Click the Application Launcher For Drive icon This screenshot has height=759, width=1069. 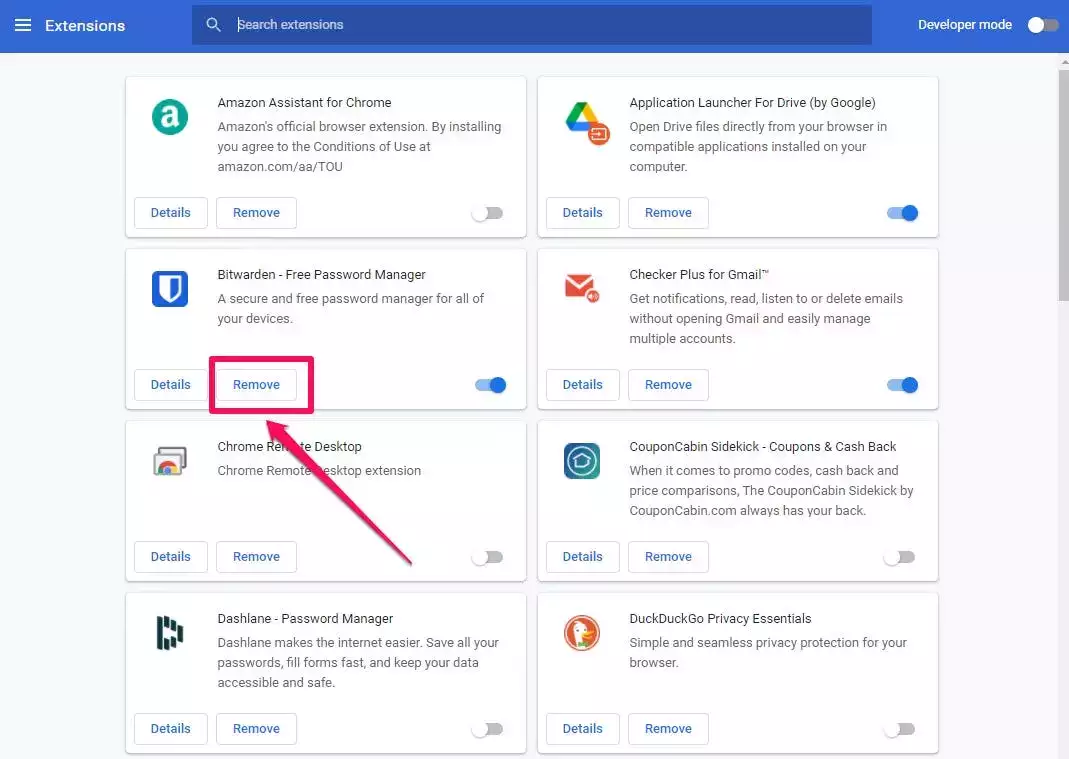click(x=587, y=123)
